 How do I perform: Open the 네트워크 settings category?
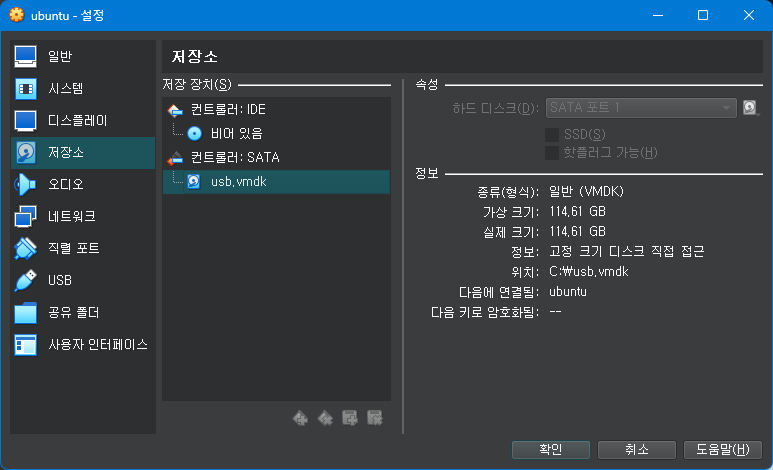tap(83, 217)
